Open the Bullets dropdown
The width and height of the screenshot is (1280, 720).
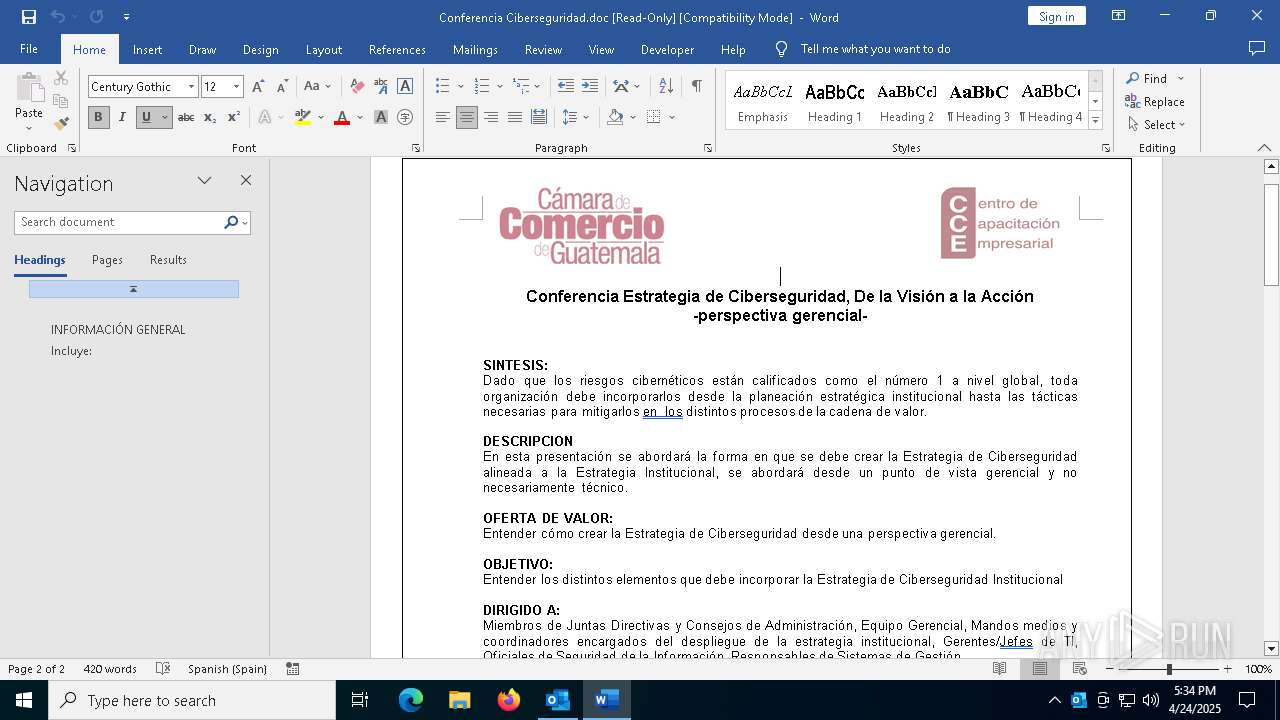click(460, 87)
